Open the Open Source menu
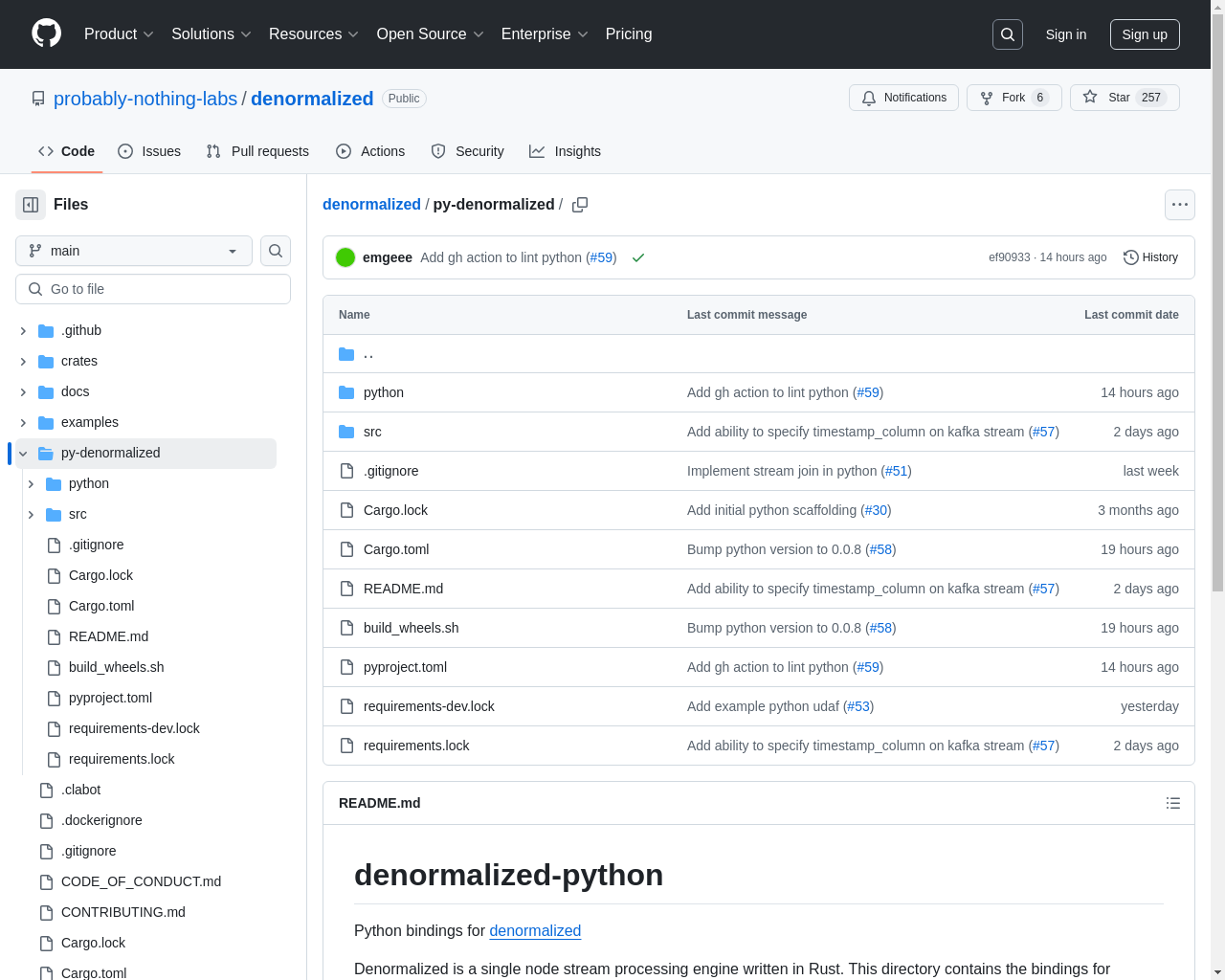The width and height of the screenshot is (1225, 980). coord(430,34)
